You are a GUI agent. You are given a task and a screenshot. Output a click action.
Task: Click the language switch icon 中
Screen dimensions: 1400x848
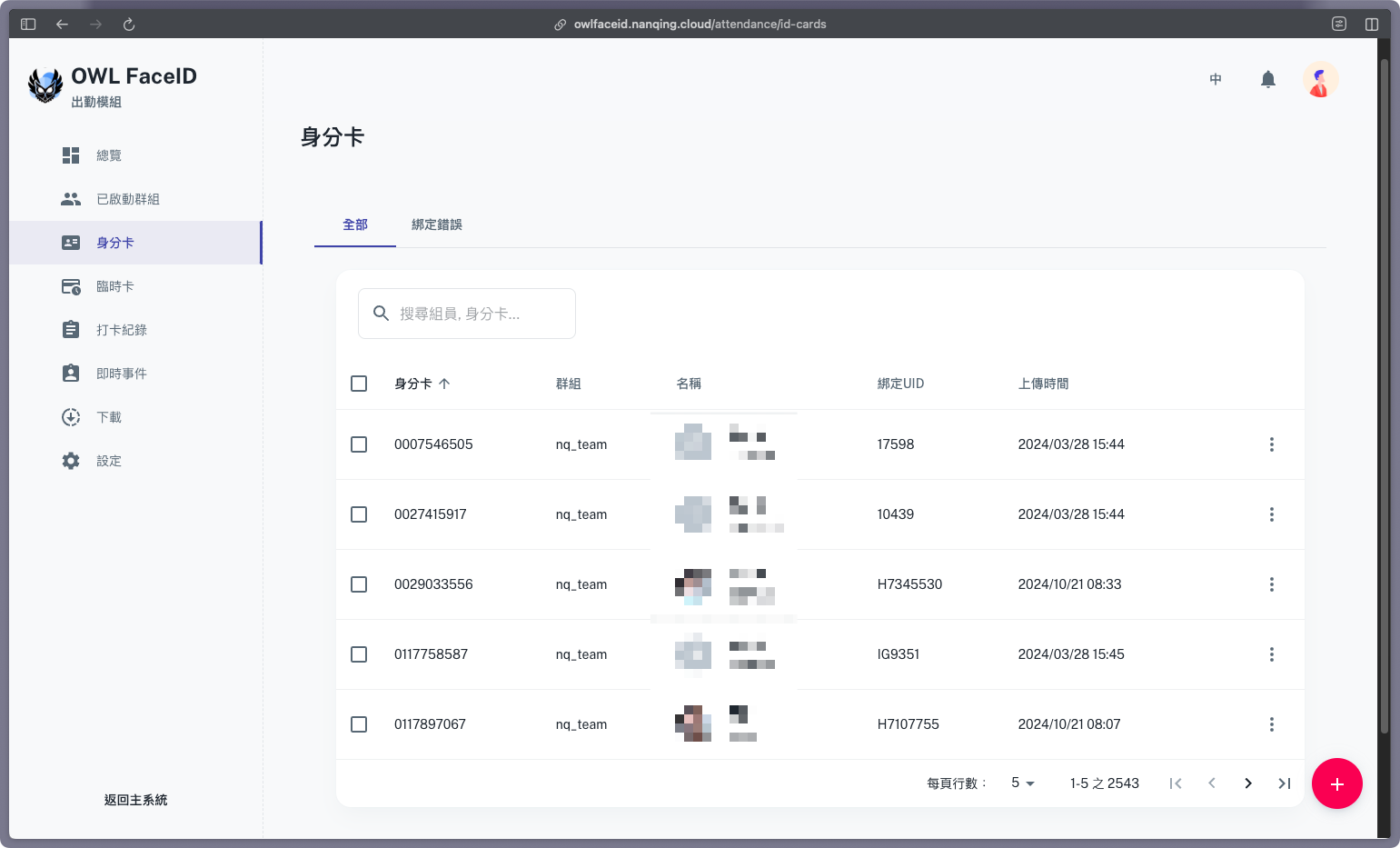1215,80
